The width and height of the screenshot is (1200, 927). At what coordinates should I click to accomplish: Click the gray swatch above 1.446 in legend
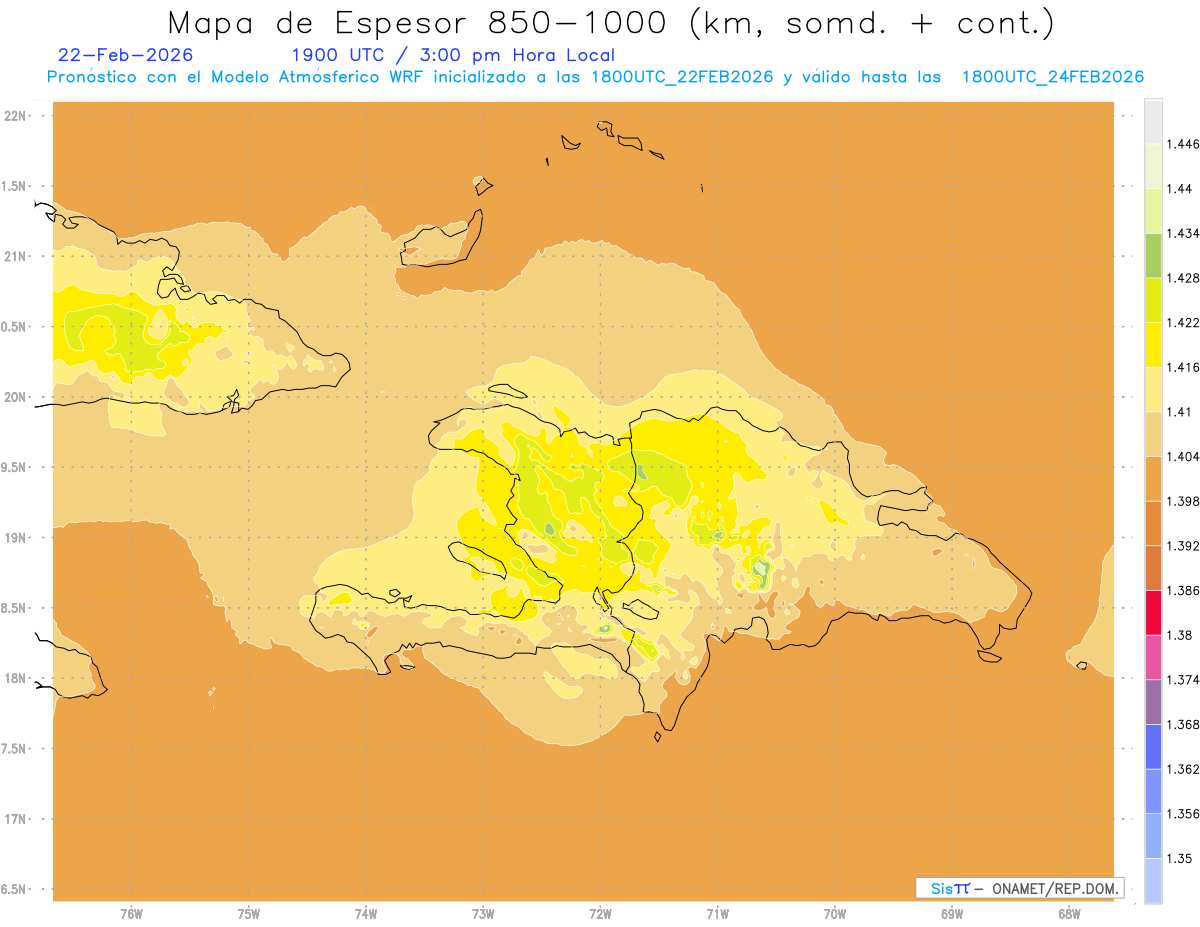[1153, 121]
